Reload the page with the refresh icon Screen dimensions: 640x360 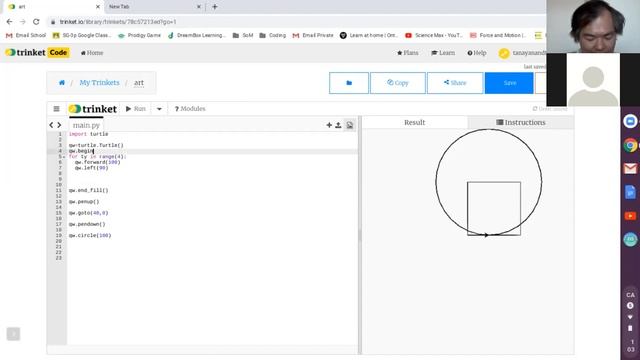coord(36,22)
